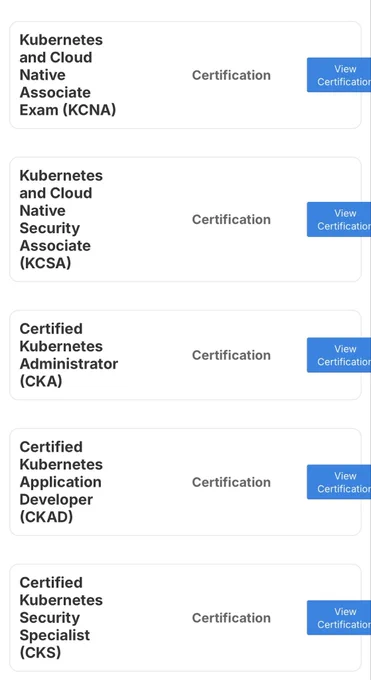Click the Certification label in CKS card
This screenshot has height=680, width=371.
click(231, 618)
